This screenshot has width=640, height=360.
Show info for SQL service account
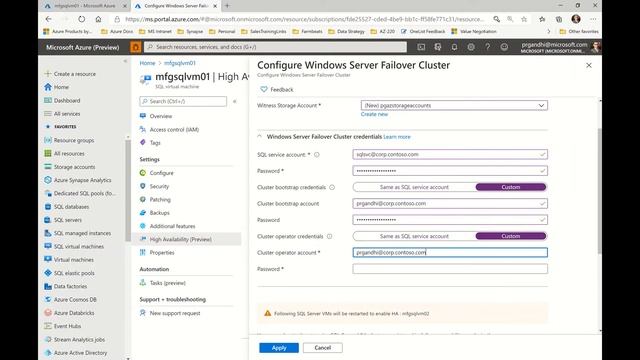(317, 155)
